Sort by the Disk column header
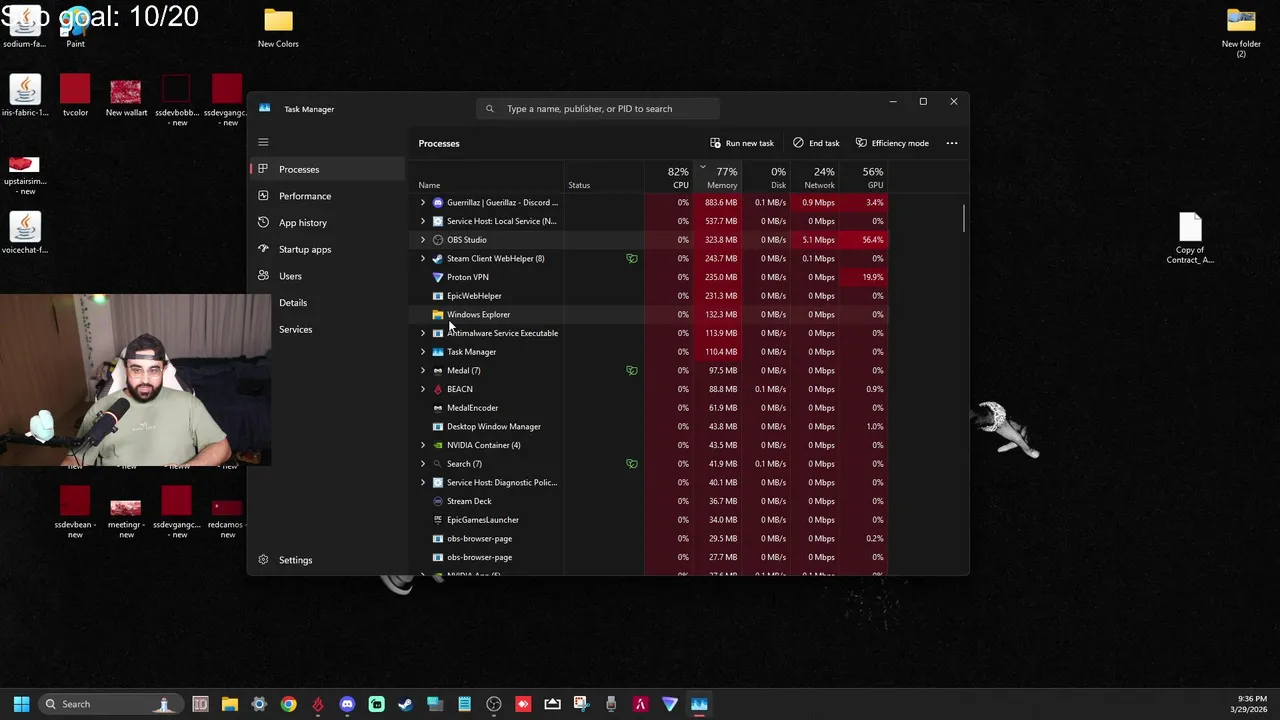1280x720 pixels. 767,177
